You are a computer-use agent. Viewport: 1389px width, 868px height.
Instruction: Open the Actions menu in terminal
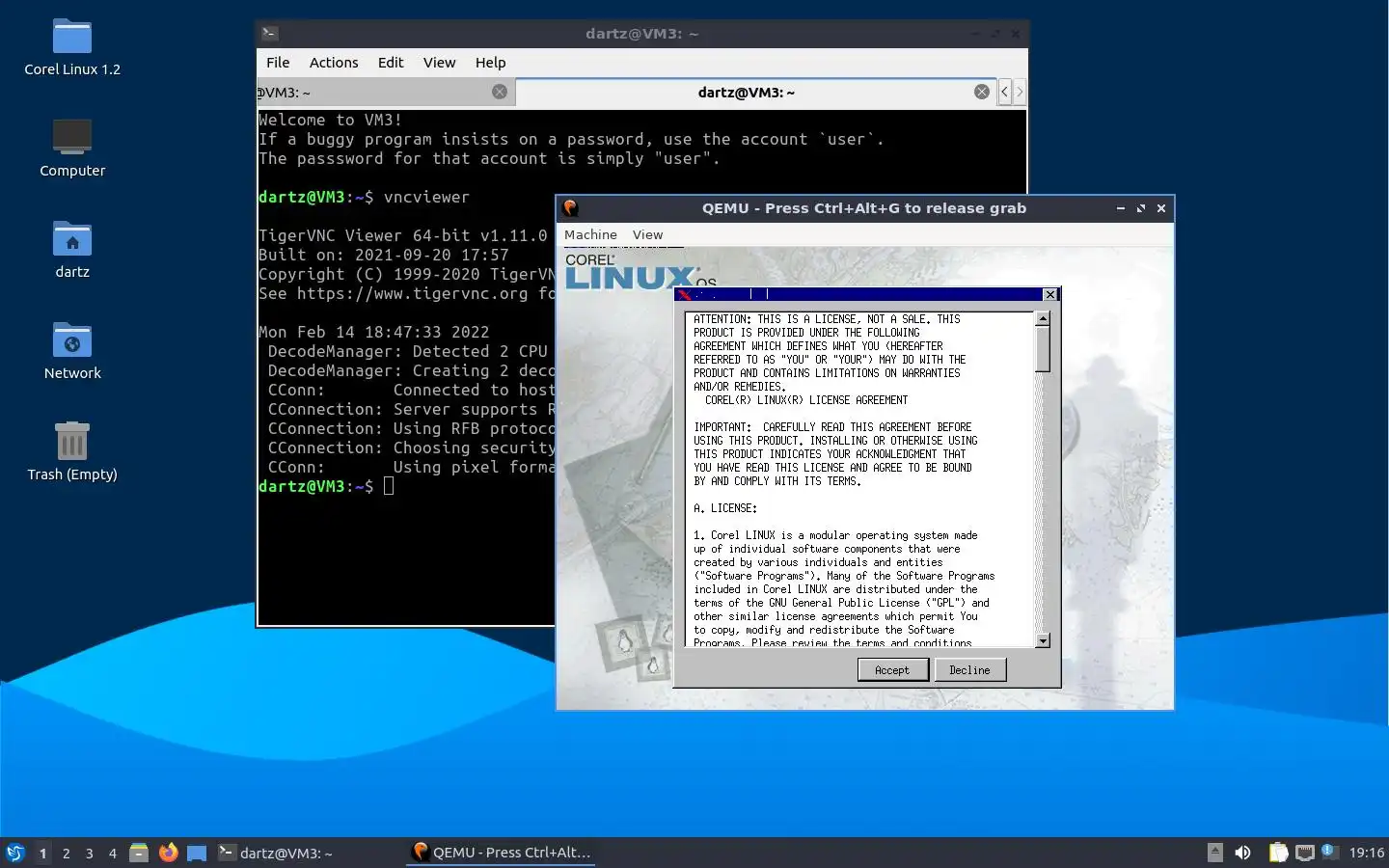pos(334,62)
